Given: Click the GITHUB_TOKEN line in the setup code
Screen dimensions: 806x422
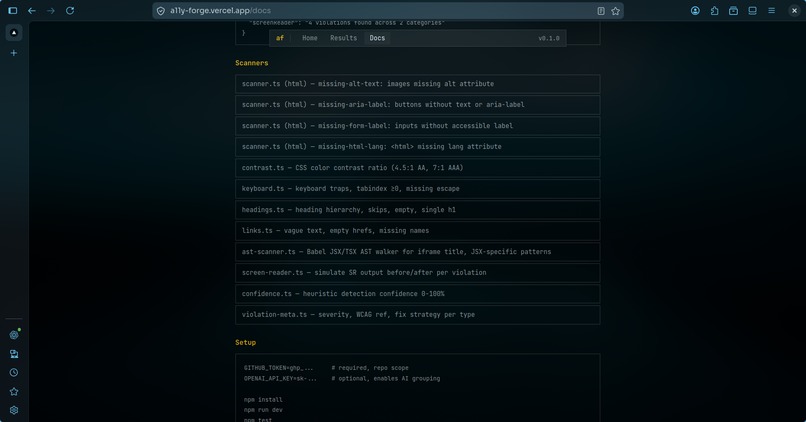Looking at the screenshot, I should [x=326, y=368].
